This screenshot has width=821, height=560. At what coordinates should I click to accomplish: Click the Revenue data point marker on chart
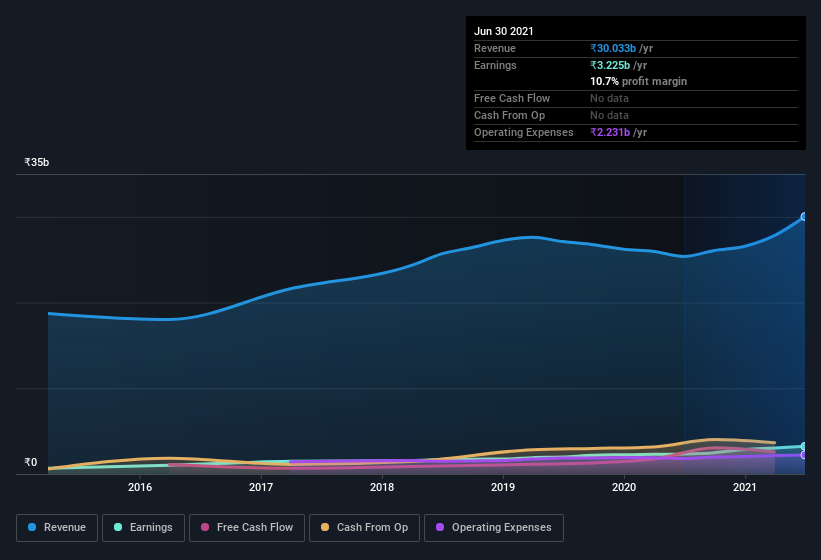804,217
